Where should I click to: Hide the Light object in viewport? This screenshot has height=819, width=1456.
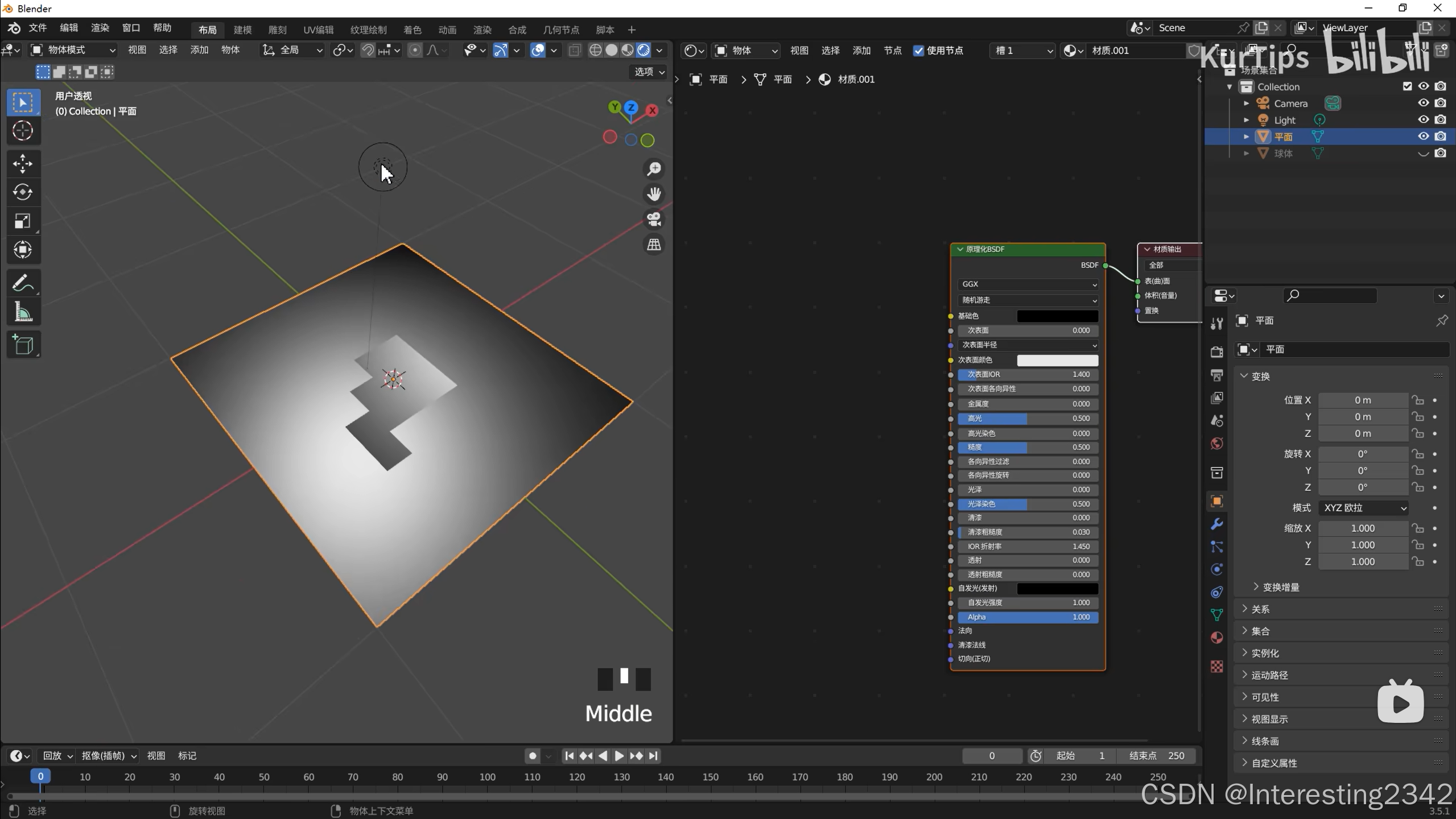point(1423,119)
